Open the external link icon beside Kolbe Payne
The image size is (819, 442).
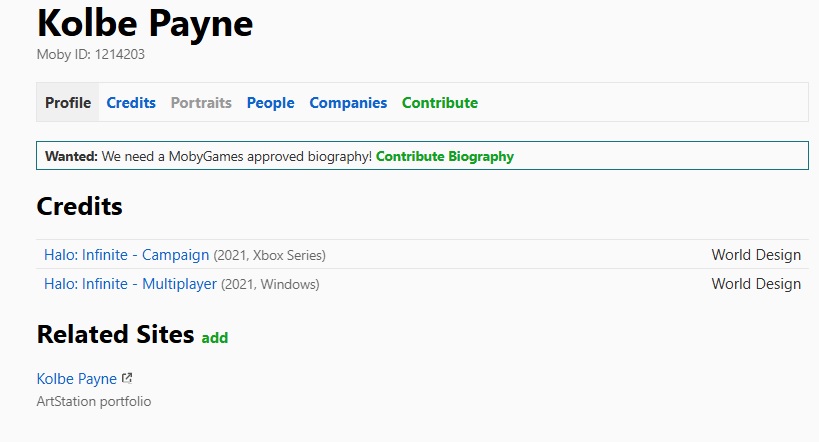[x=127, y=378]
